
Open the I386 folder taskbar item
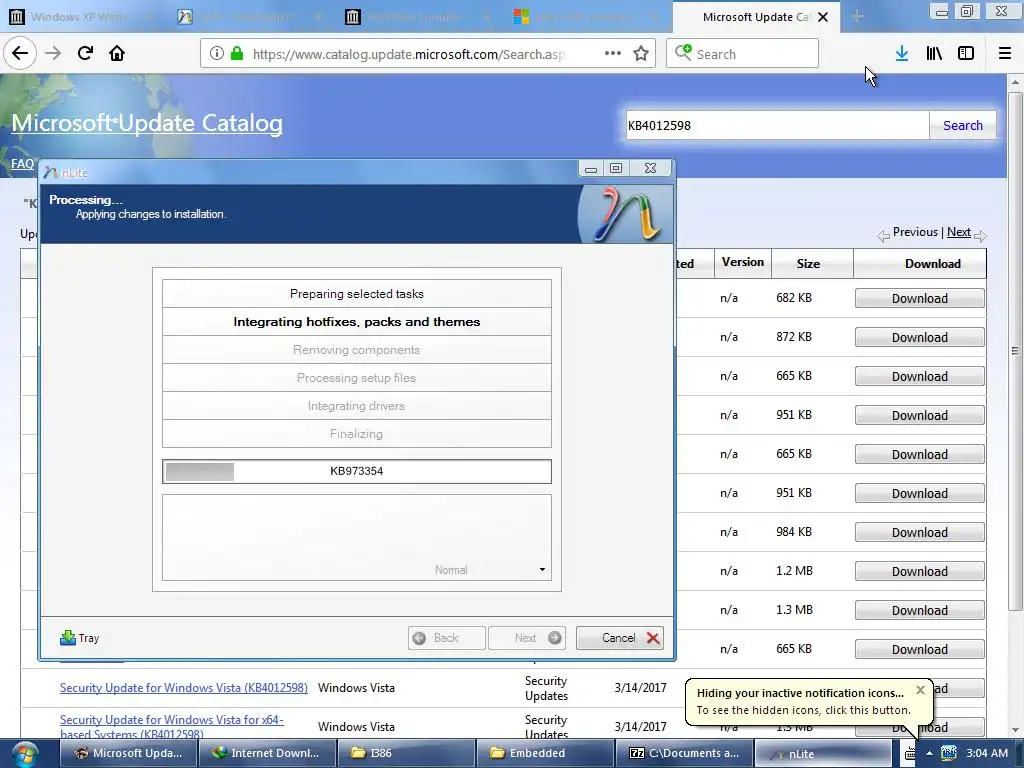(x=405, y=753)
